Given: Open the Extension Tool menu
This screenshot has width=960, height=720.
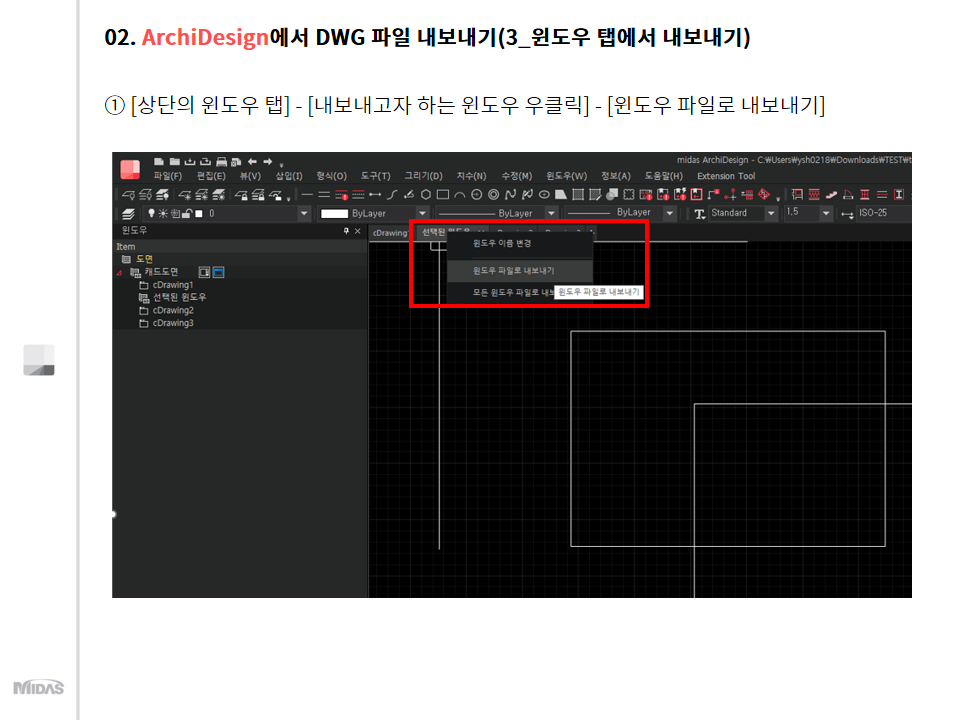Looking at the screenshot, I should 726,176.
